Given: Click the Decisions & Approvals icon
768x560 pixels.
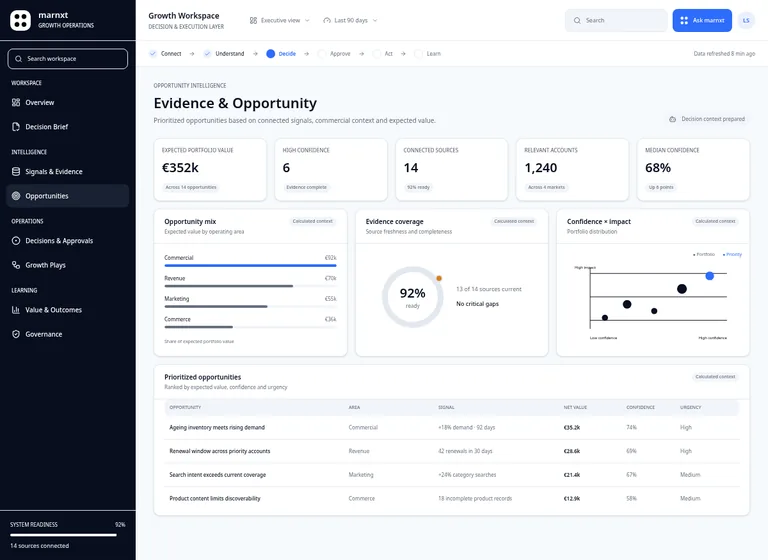Looking at the screenshot, I should tap(16, 241).
